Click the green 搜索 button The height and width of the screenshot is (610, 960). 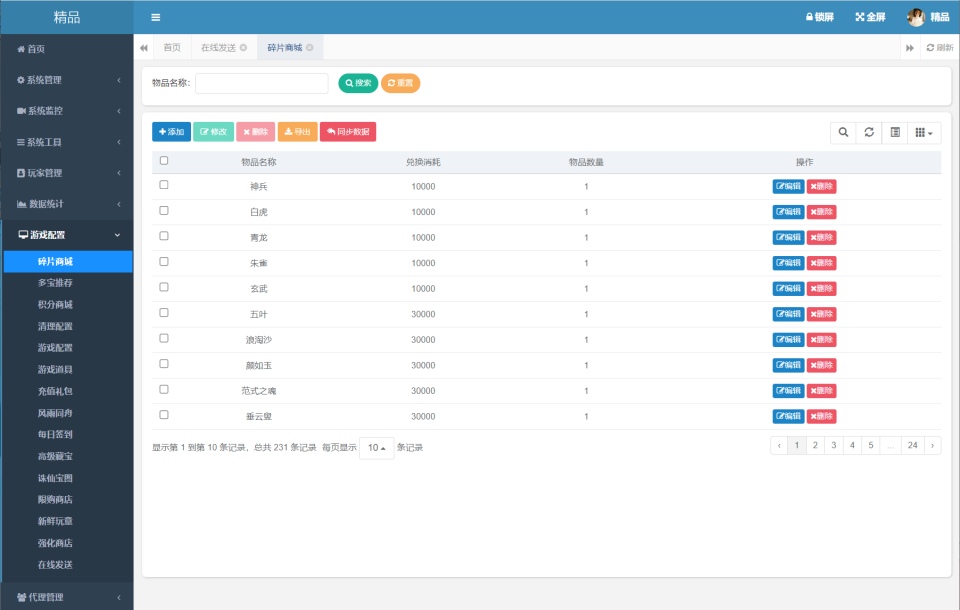358,83
